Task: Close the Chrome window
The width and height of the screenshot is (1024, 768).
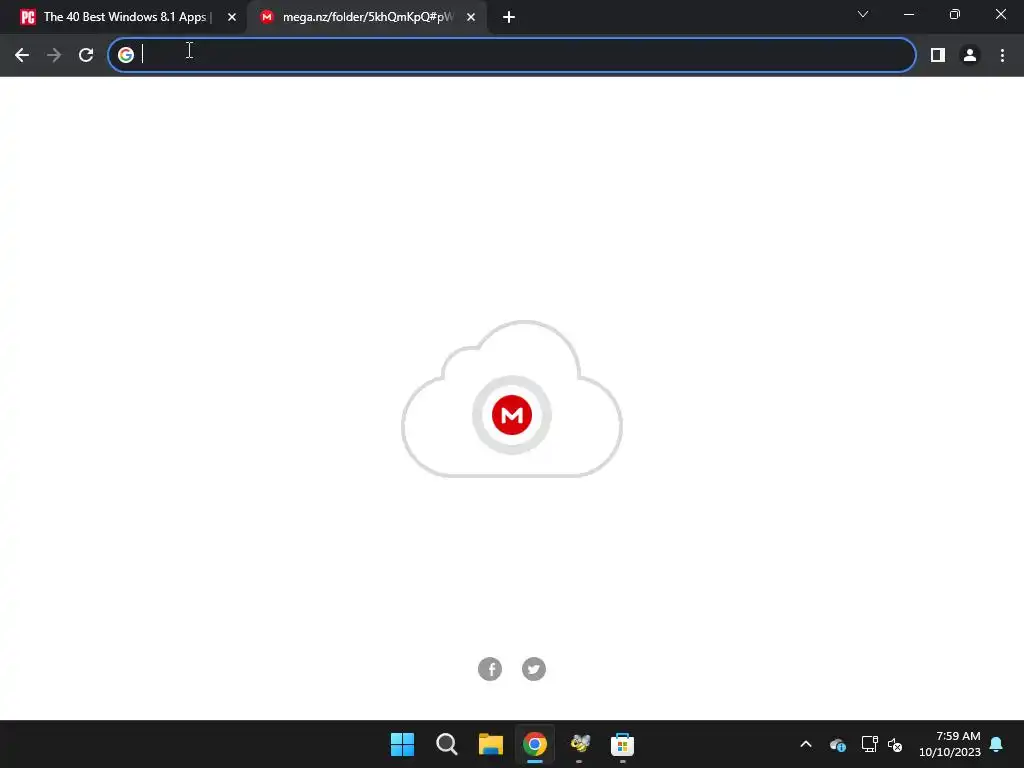Action: [x=1000, y=14]
